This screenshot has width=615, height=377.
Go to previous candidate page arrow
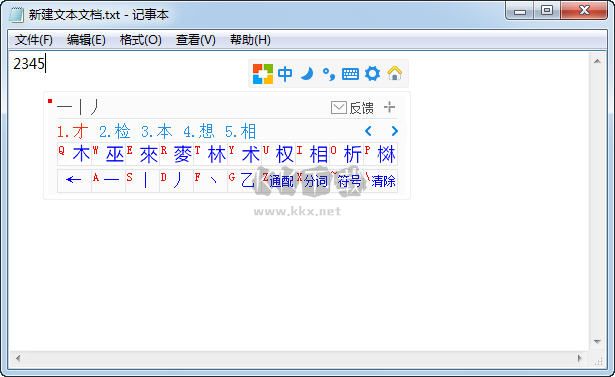(368, 131)
